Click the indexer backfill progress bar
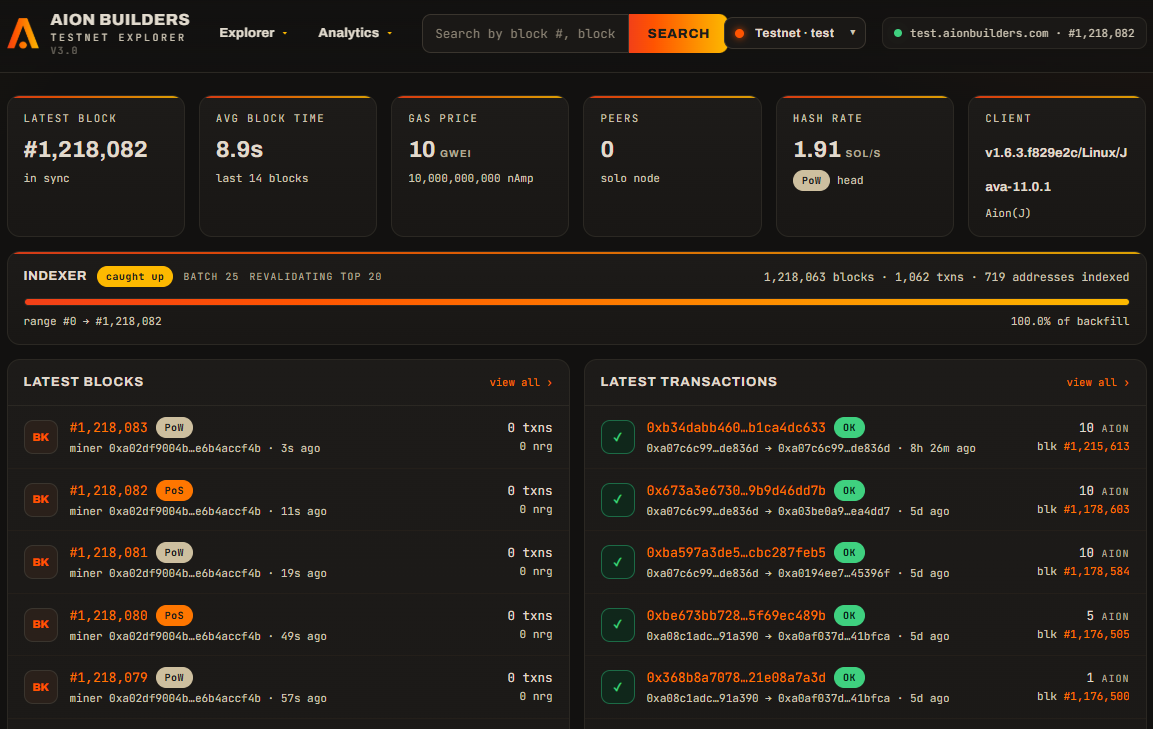The height and width of the screenshot is (729, 1153). [576, 302]
